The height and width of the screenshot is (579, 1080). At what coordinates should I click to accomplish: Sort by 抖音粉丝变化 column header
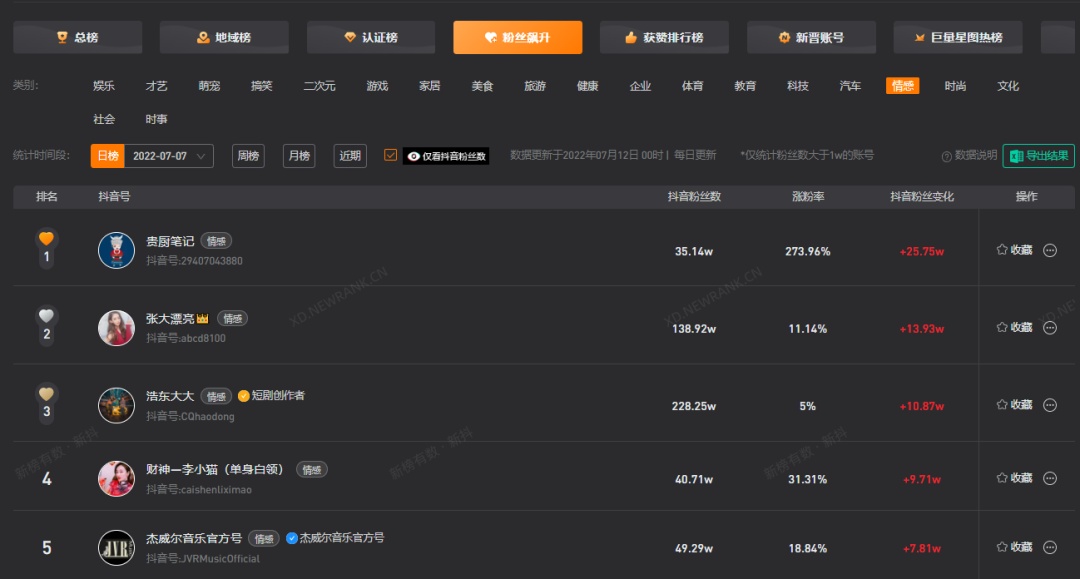(x=922, y=197)
